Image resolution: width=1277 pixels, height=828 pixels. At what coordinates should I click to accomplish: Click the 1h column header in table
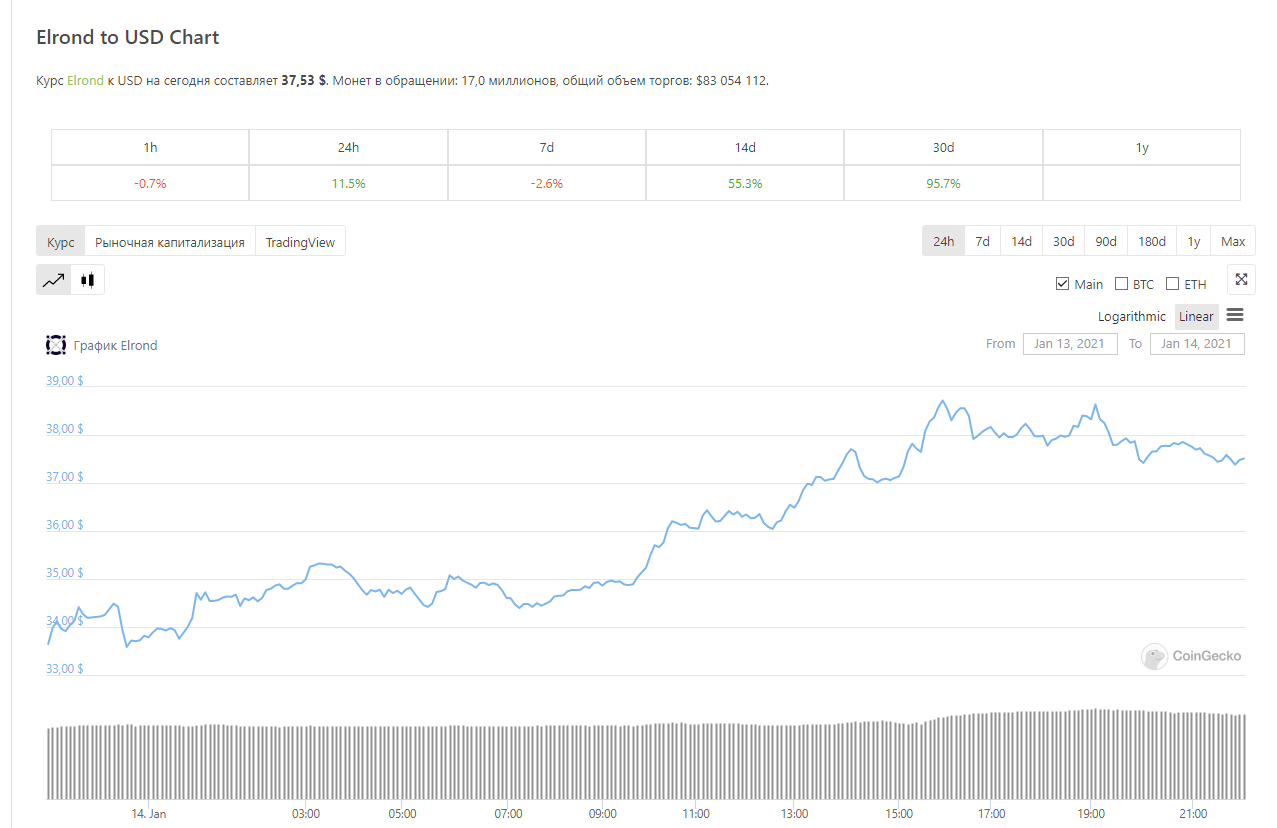pos(150,148)
